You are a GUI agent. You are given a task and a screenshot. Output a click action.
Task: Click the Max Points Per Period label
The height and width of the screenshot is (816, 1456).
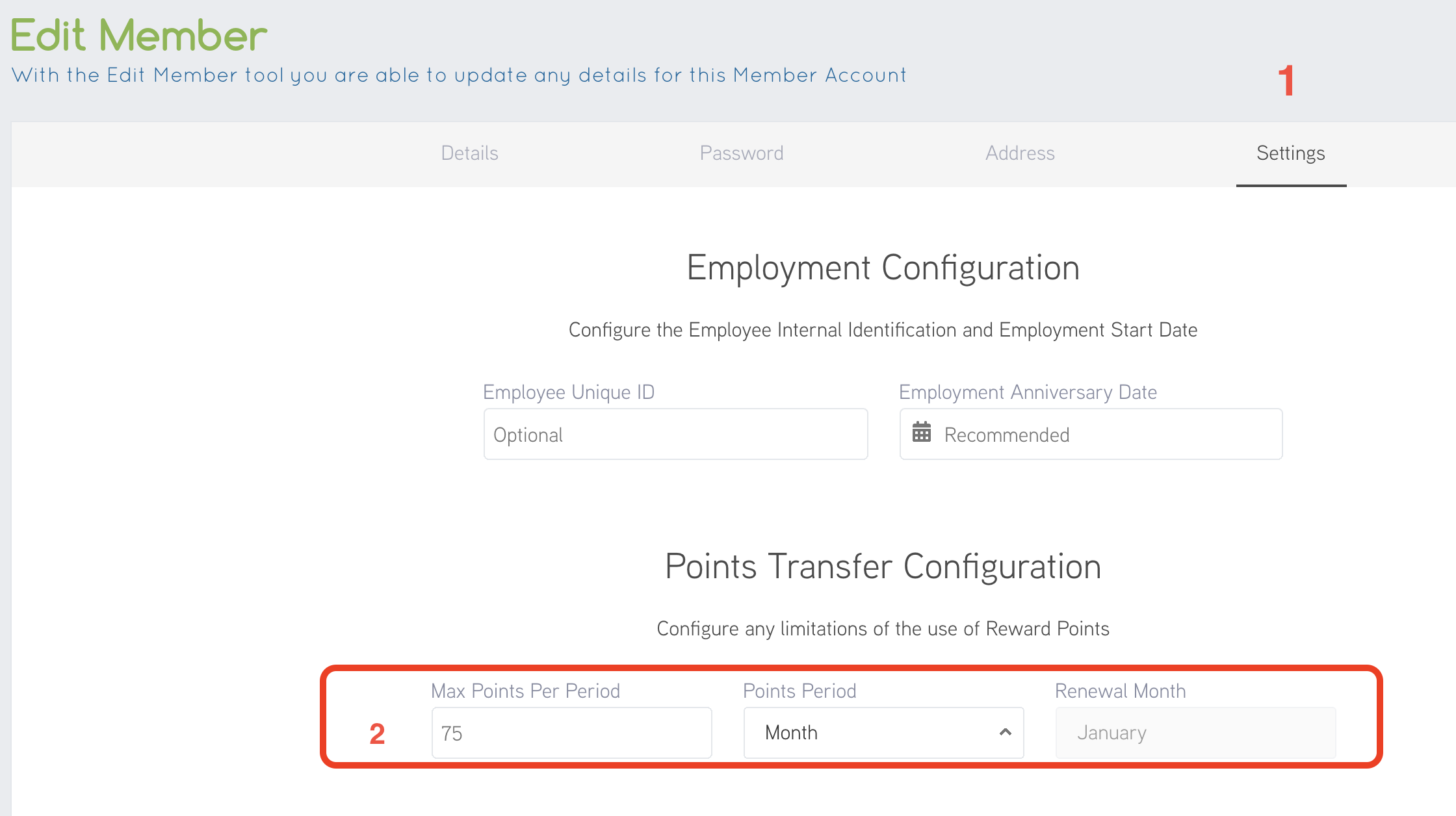click(525, 691)
